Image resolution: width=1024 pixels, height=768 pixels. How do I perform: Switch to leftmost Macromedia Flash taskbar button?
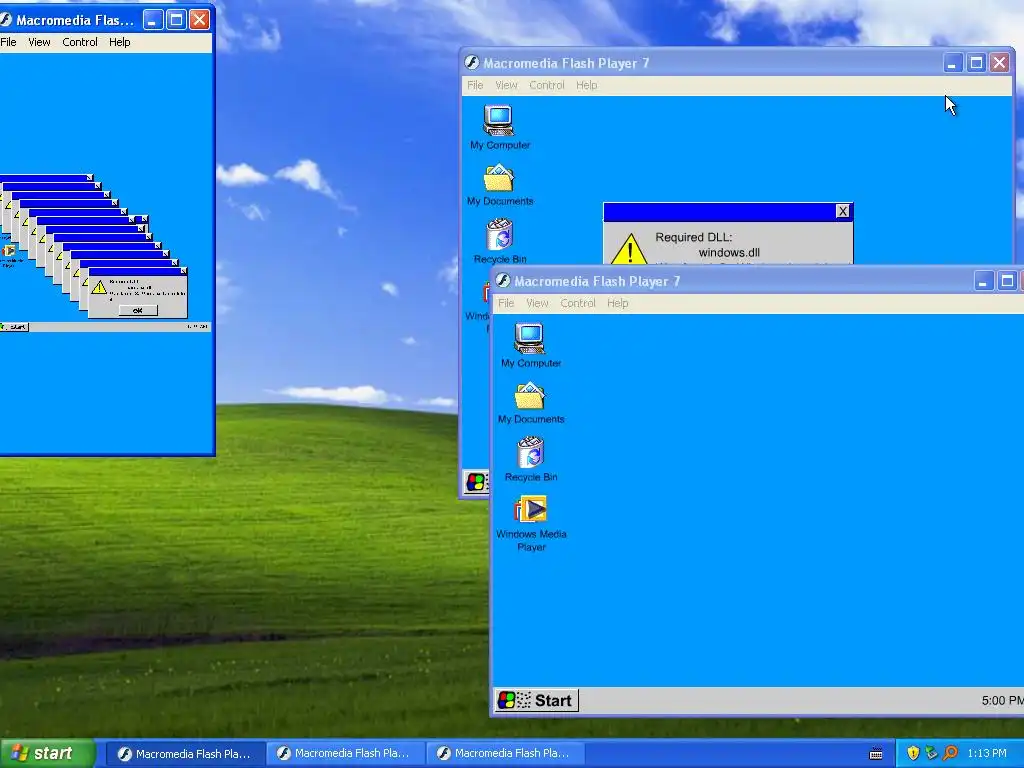(185, 754)
